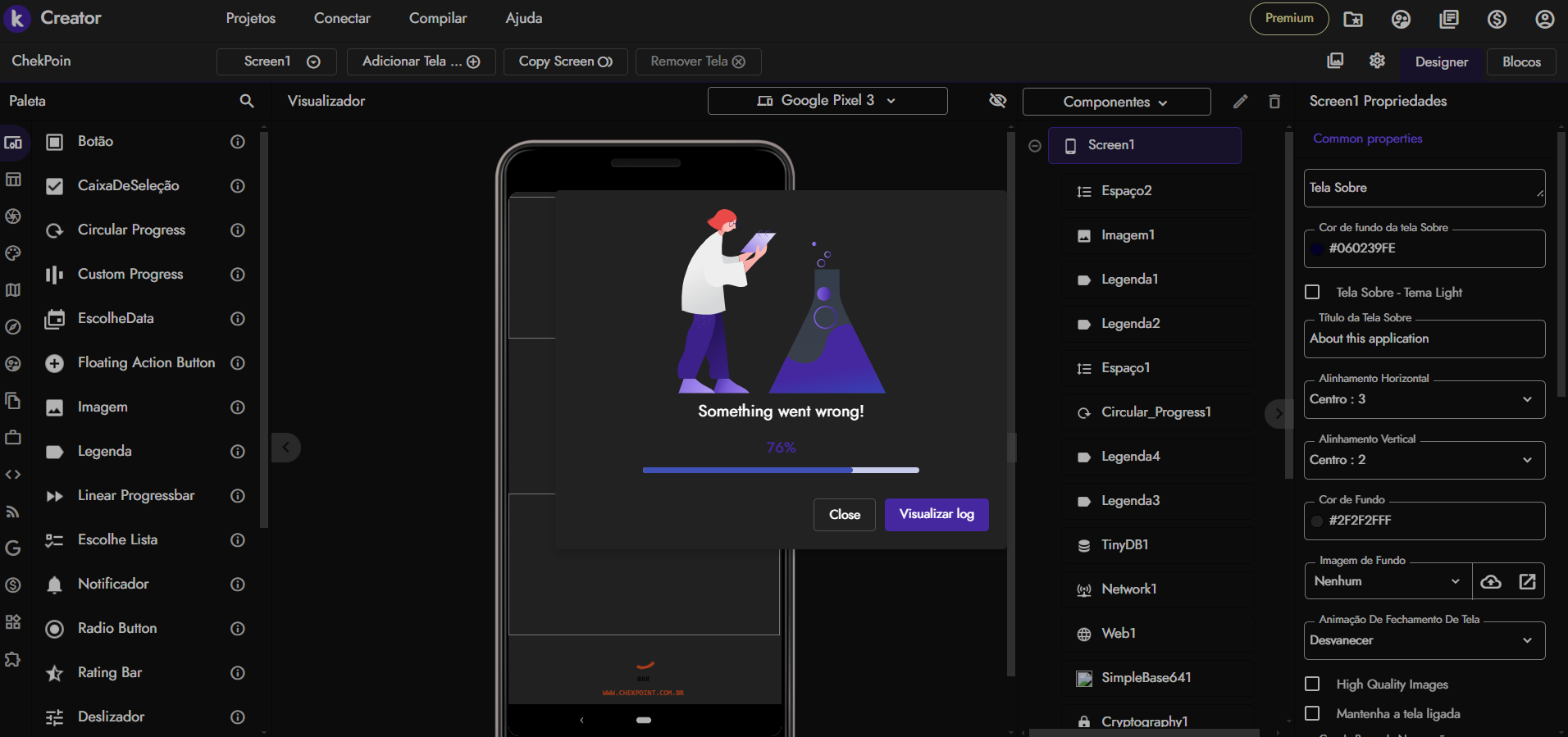Screen dimensions: 1568x737
Task: Enable Tela Sobre - Tema Light checkbox
Action: tap(1312, 292)
